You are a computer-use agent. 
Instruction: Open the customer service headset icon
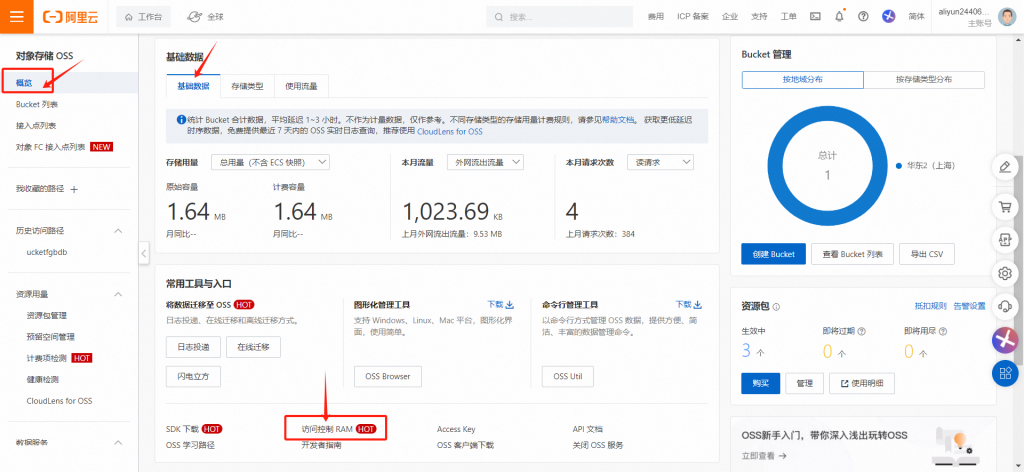click(x=1005, y=305)
